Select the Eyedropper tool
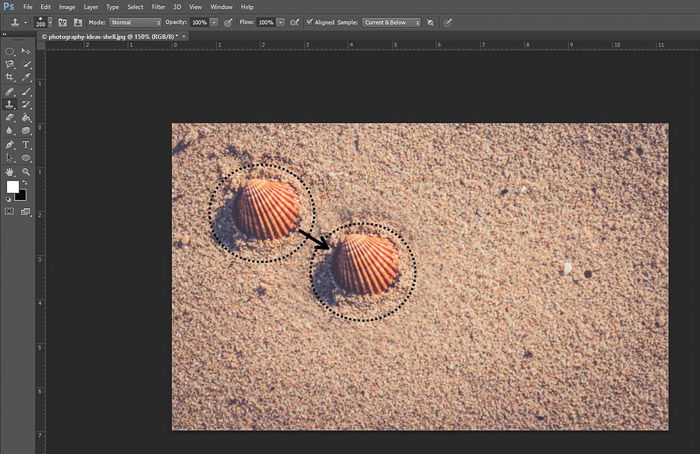Screen dimensions: 700x454 click(x=26, y=77)
